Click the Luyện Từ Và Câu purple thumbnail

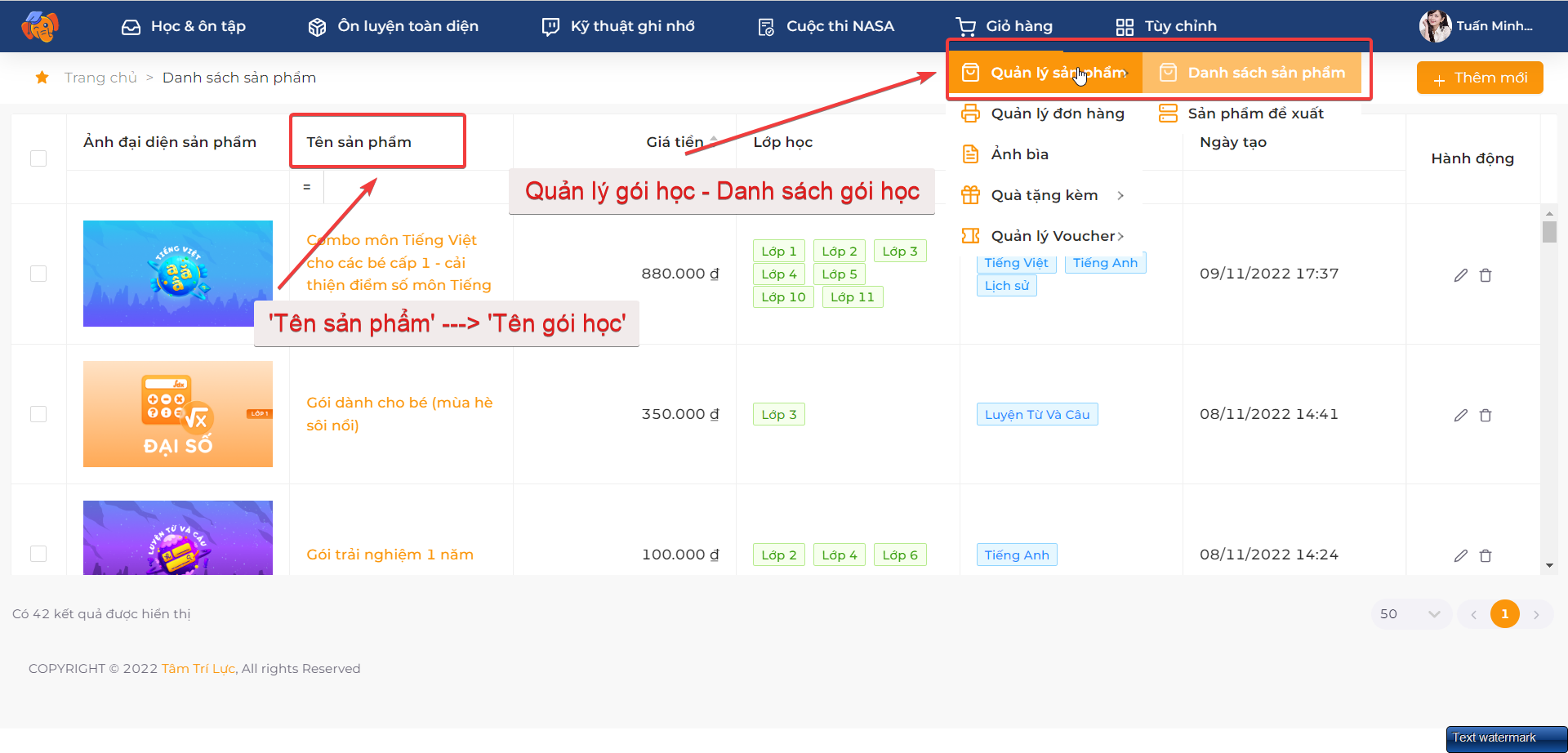[x=178, y=537]
